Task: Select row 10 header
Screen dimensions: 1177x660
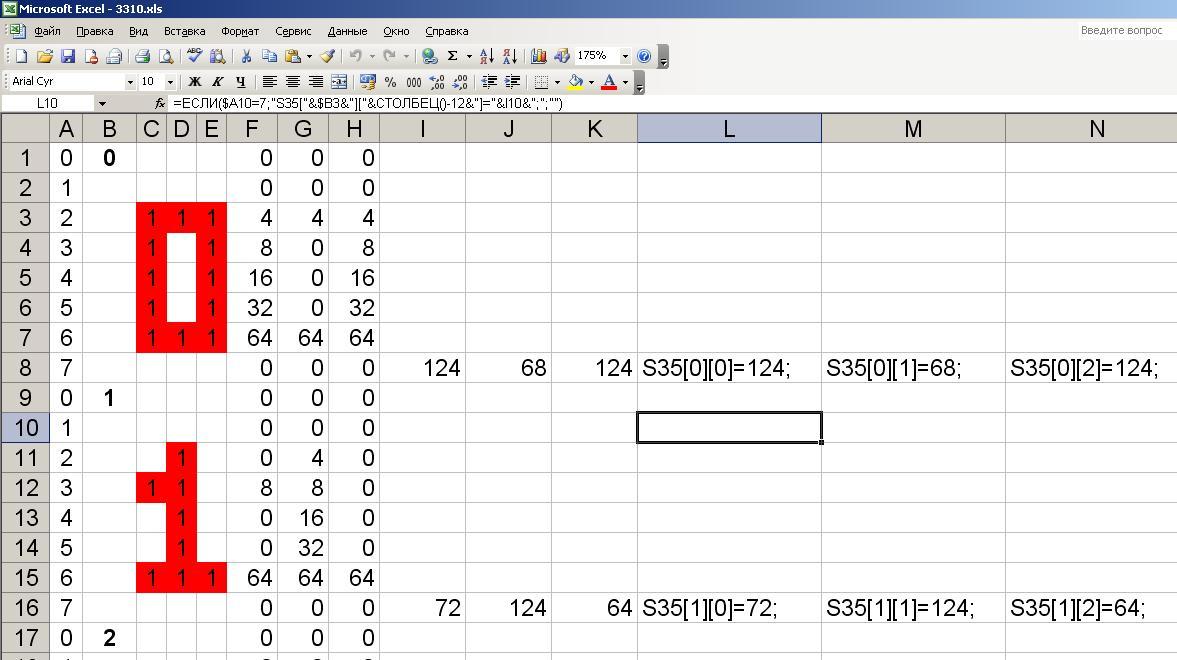Action: [26, 428]
